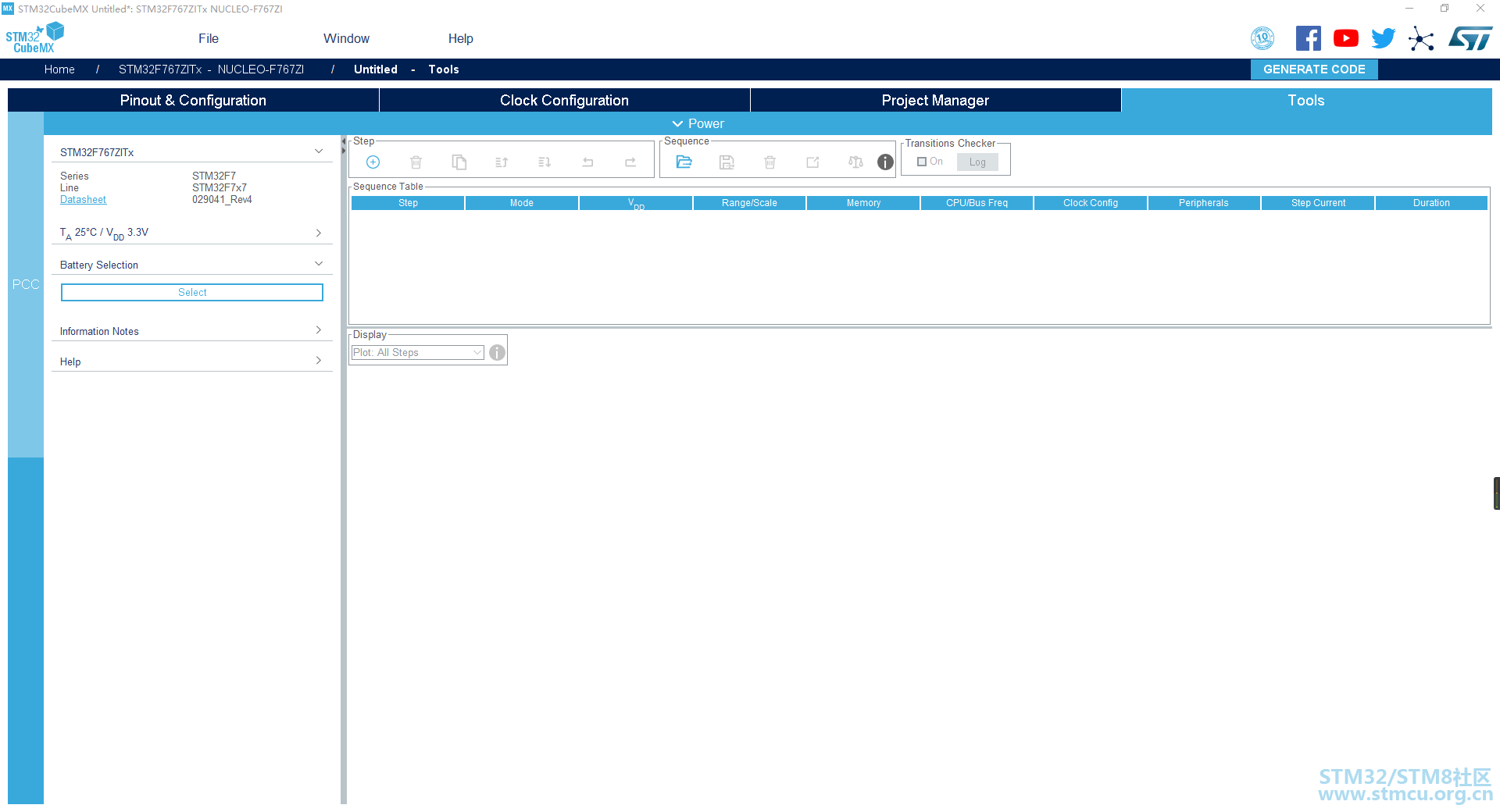
Task: Open the Plot: All Steps dropdown
Action: click(x=418, y=353)
